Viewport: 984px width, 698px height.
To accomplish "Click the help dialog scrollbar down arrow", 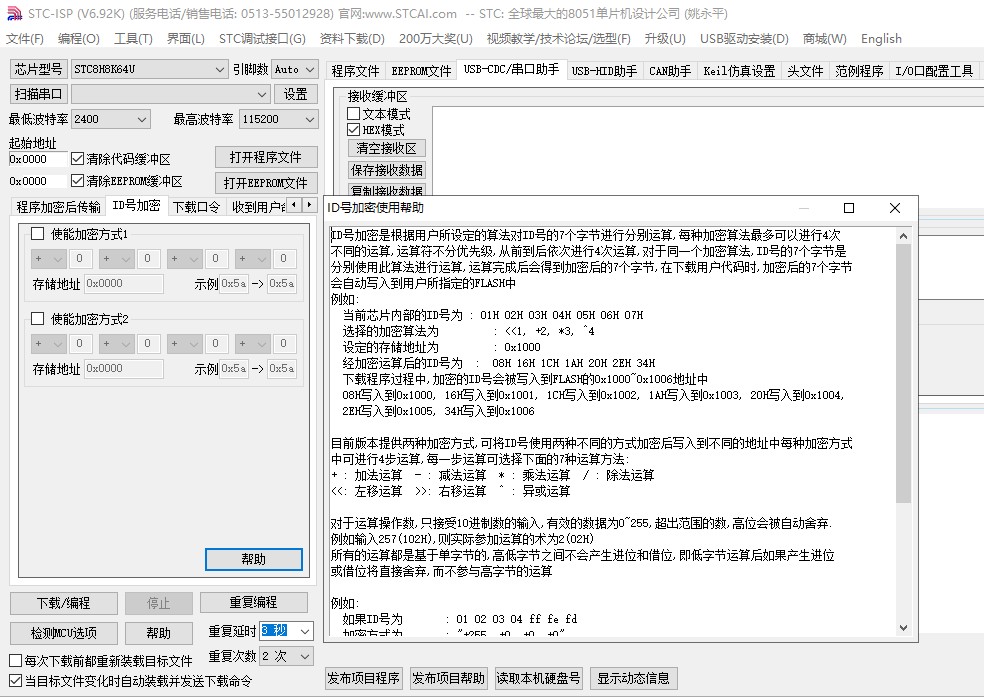I will (903, 627).
